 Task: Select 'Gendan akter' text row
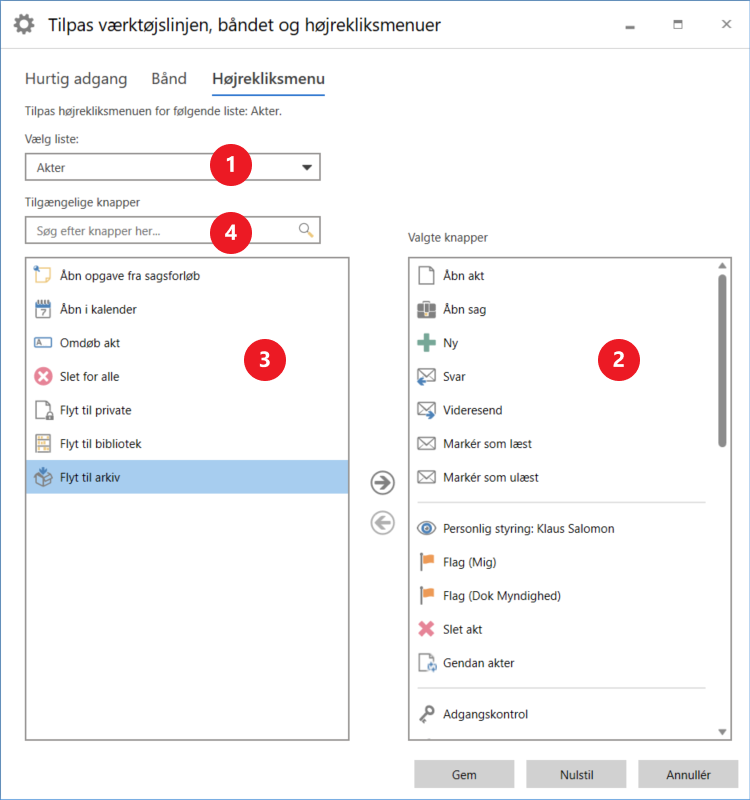(479, 663)
